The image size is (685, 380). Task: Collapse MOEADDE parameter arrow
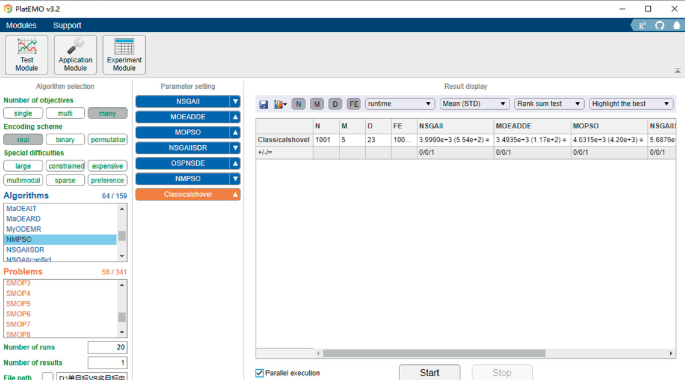coord(235,117)
